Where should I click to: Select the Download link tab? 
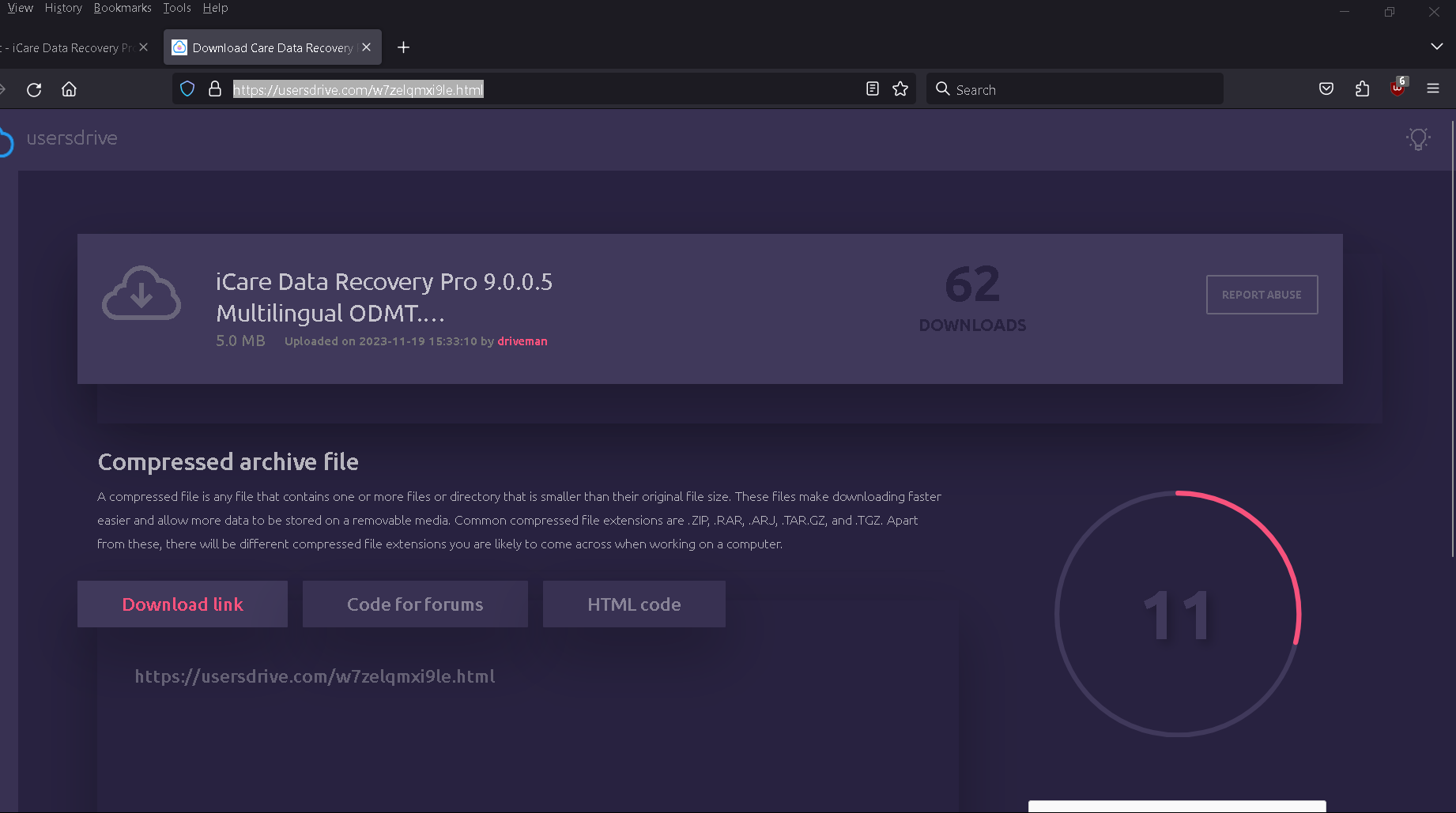pyautogui.click(x=183, y=604)
